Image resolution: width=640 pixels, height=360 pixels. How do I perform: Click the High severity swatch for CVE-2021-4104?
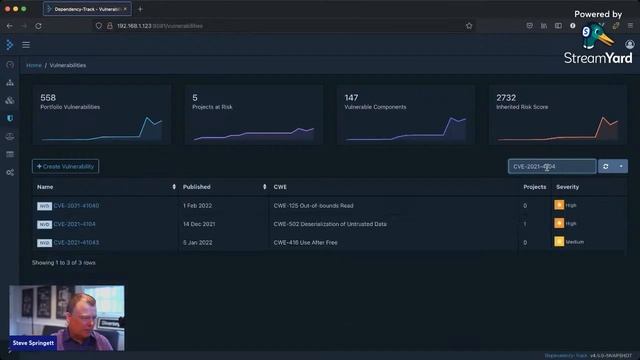[x=559, y=223]
